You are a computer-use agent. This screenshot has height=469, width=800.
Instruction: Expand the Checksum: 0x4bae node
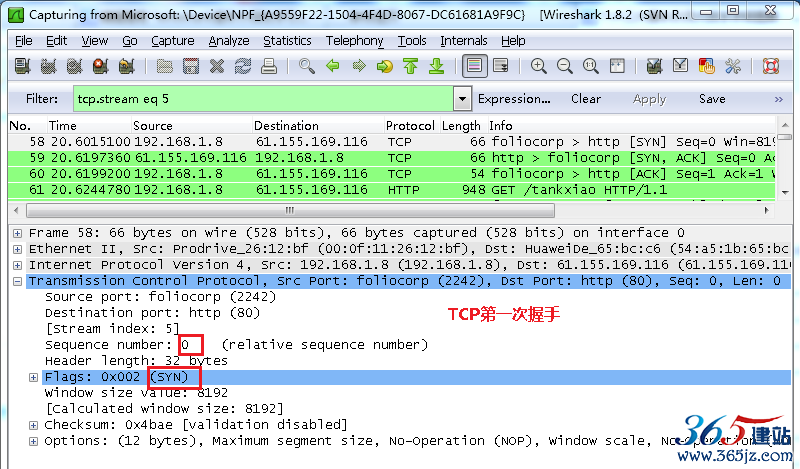[x=34, y=425]
